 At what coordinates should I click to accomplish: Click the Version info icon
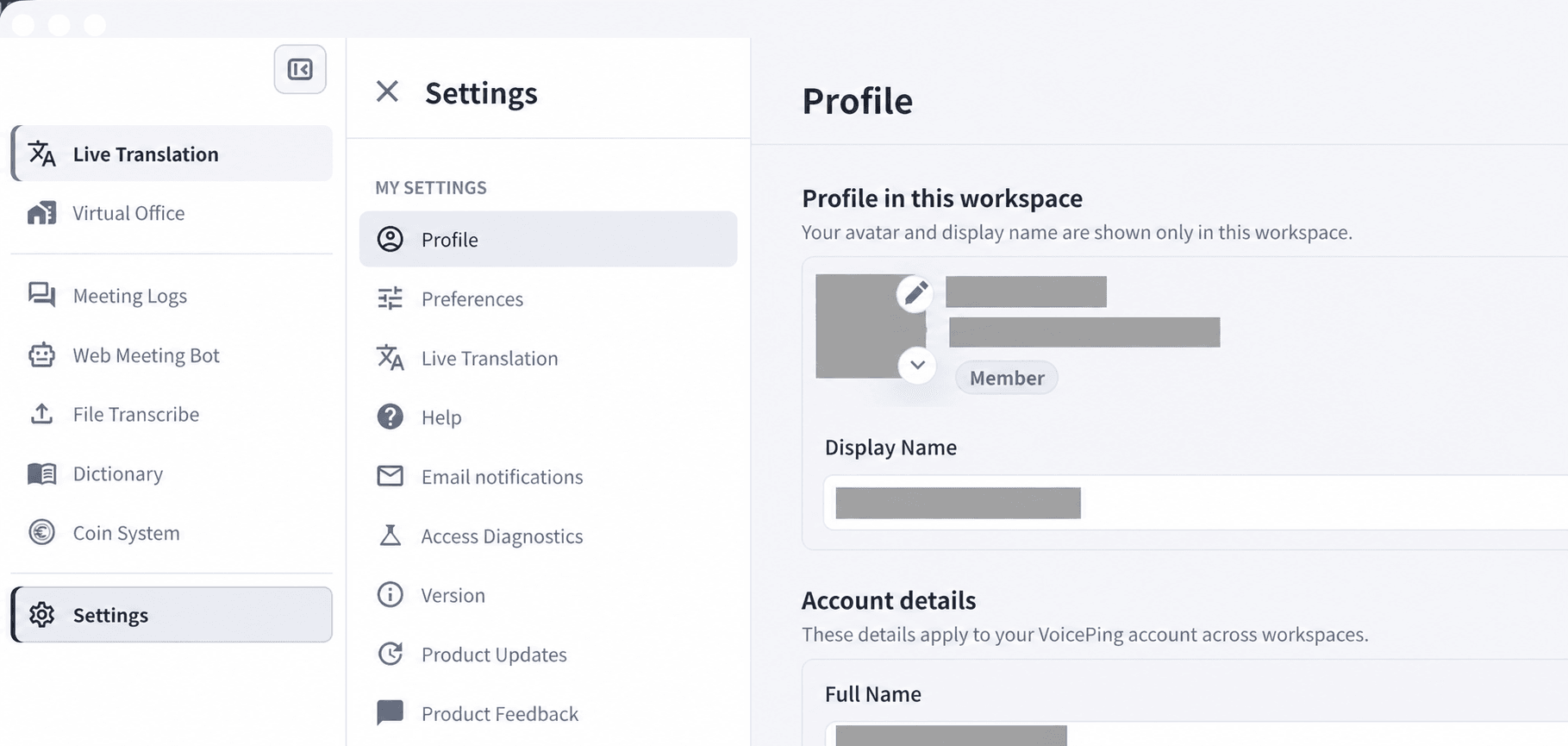[x=390, y=594]
